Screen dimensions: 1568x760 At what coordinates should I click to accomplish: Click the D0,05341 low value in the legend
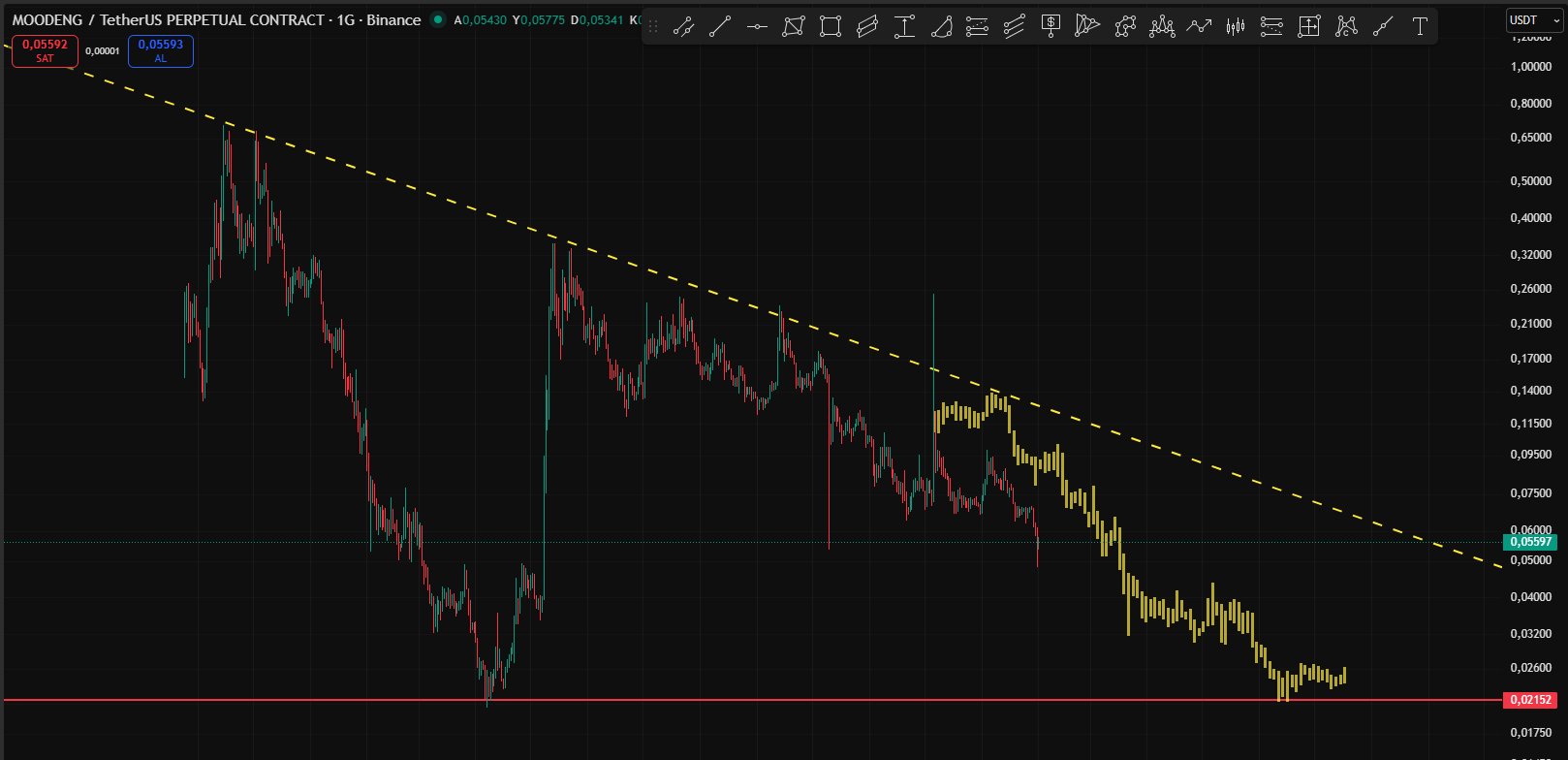click(x=597, y=19)
